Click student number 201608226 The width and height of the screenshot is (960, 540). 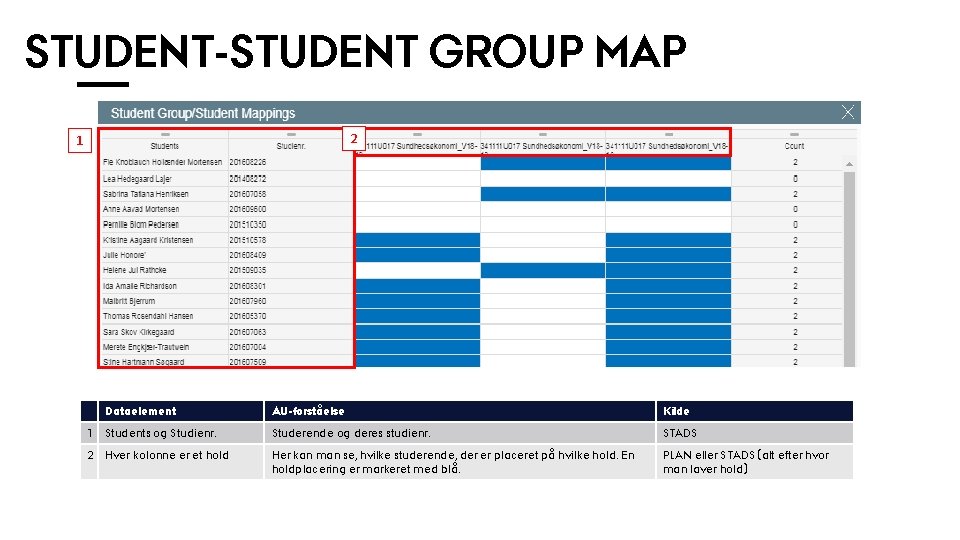tap(247, 162)
